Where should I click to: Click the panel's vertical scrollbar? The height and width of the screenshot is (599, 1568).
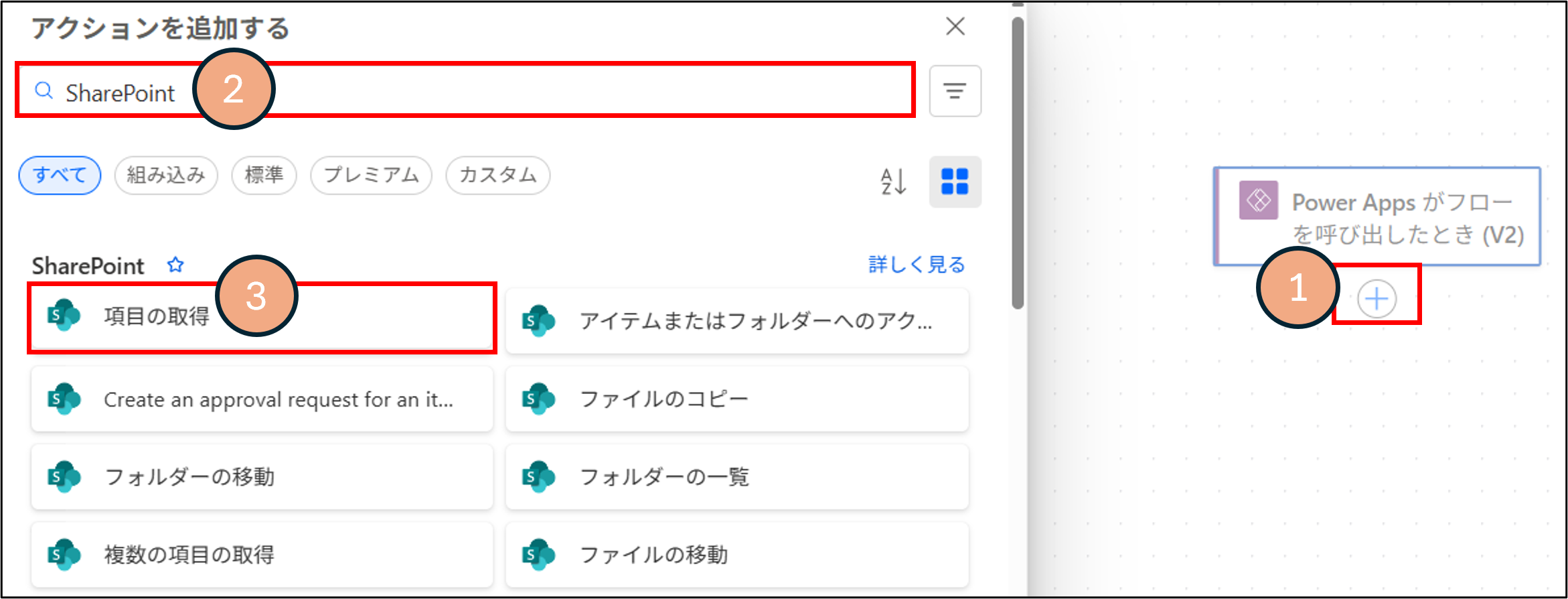[x=1018, y=161]
